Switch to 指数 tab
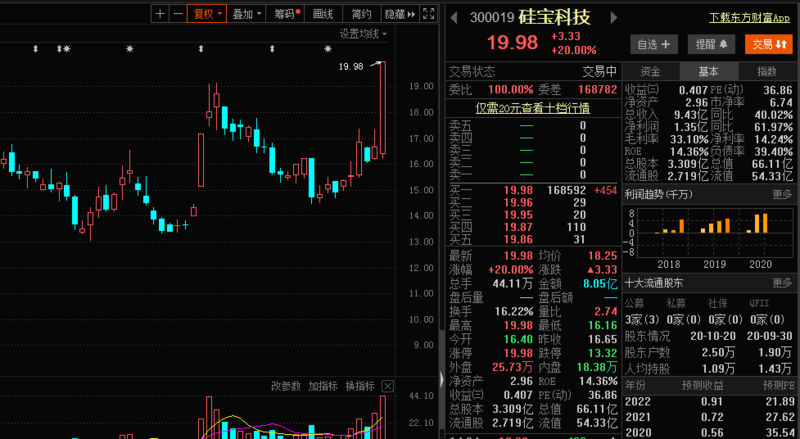800x439 pixels. (766, 71)
